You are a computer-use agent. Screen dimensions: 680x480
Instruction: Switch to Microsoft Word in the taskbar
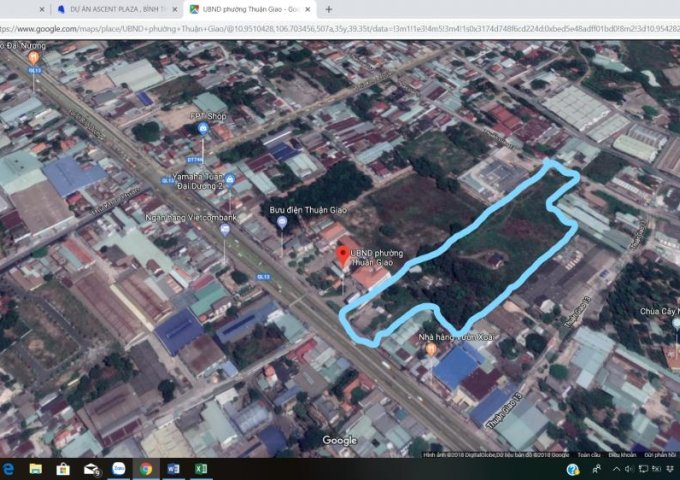point(173,469)
